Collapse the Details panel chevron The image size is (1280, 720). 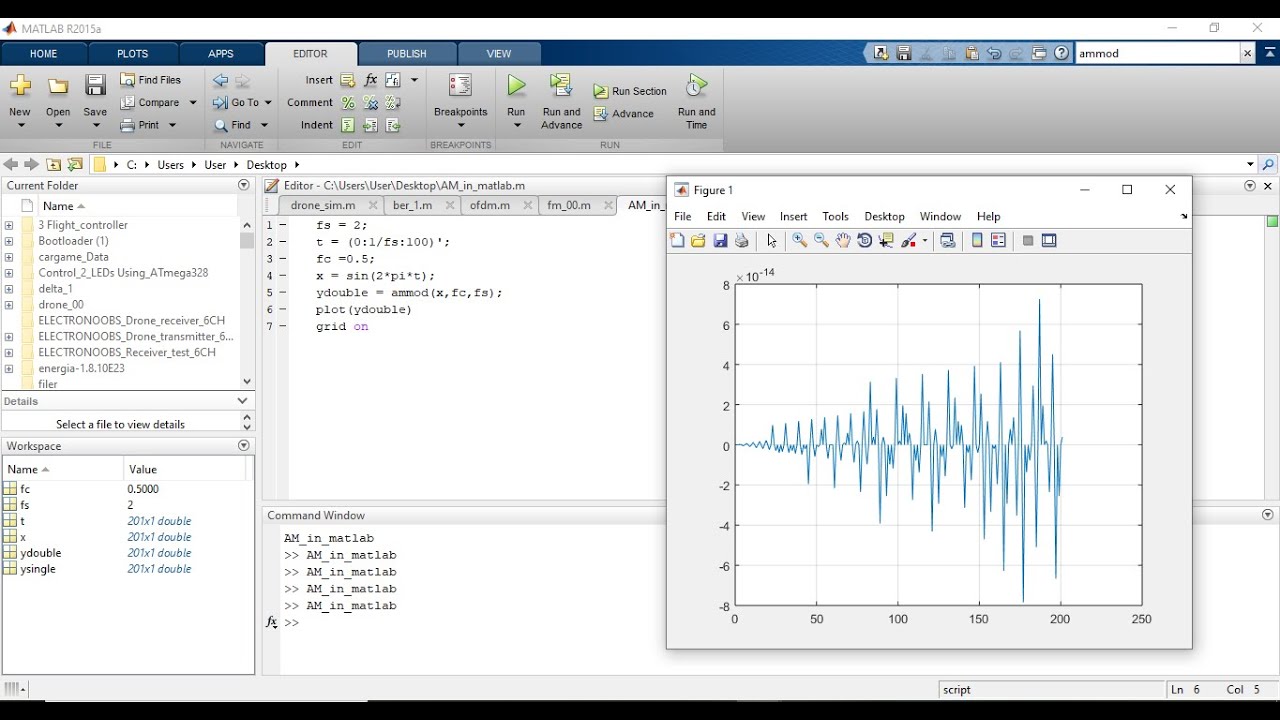[242, 401]
